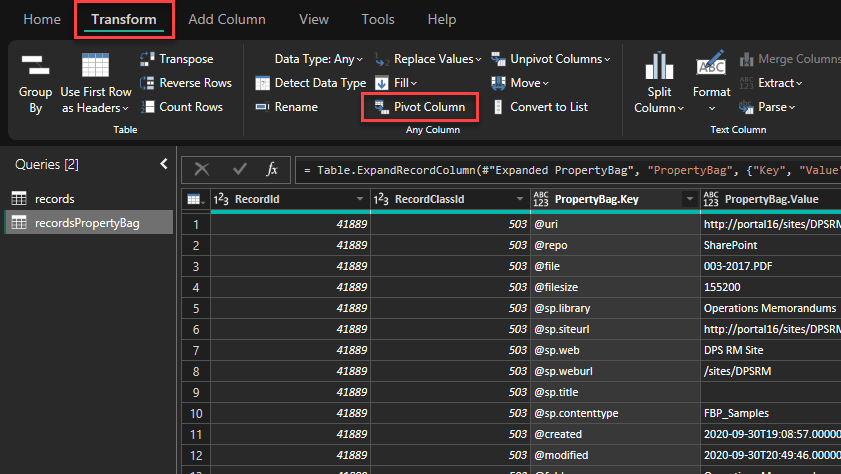Click Transpose table icon
This screenshot has height=474, width=841.
pyautogui.click(x=149, y=59)
